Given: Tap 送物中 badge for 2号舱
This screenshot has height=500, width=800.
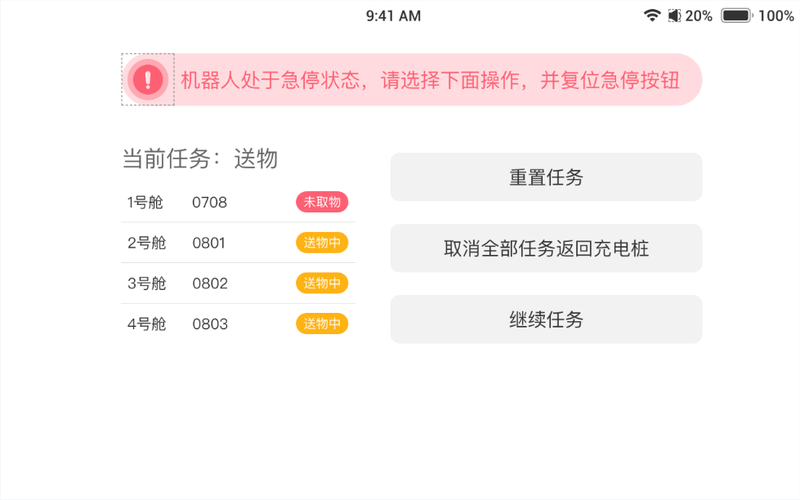Looking at the screenshot, I should coord(322,242).
